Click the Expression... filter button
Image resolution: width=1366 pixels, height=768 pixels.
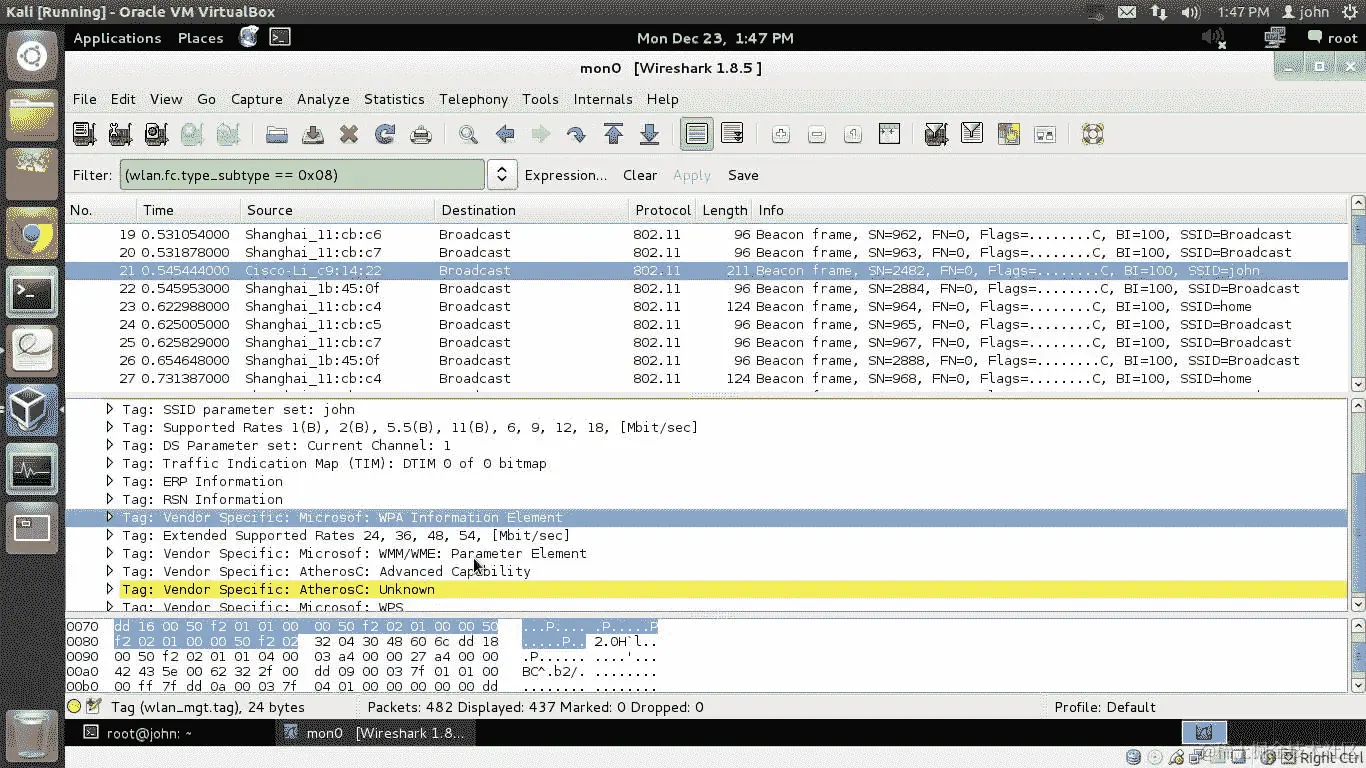point(565,175)
